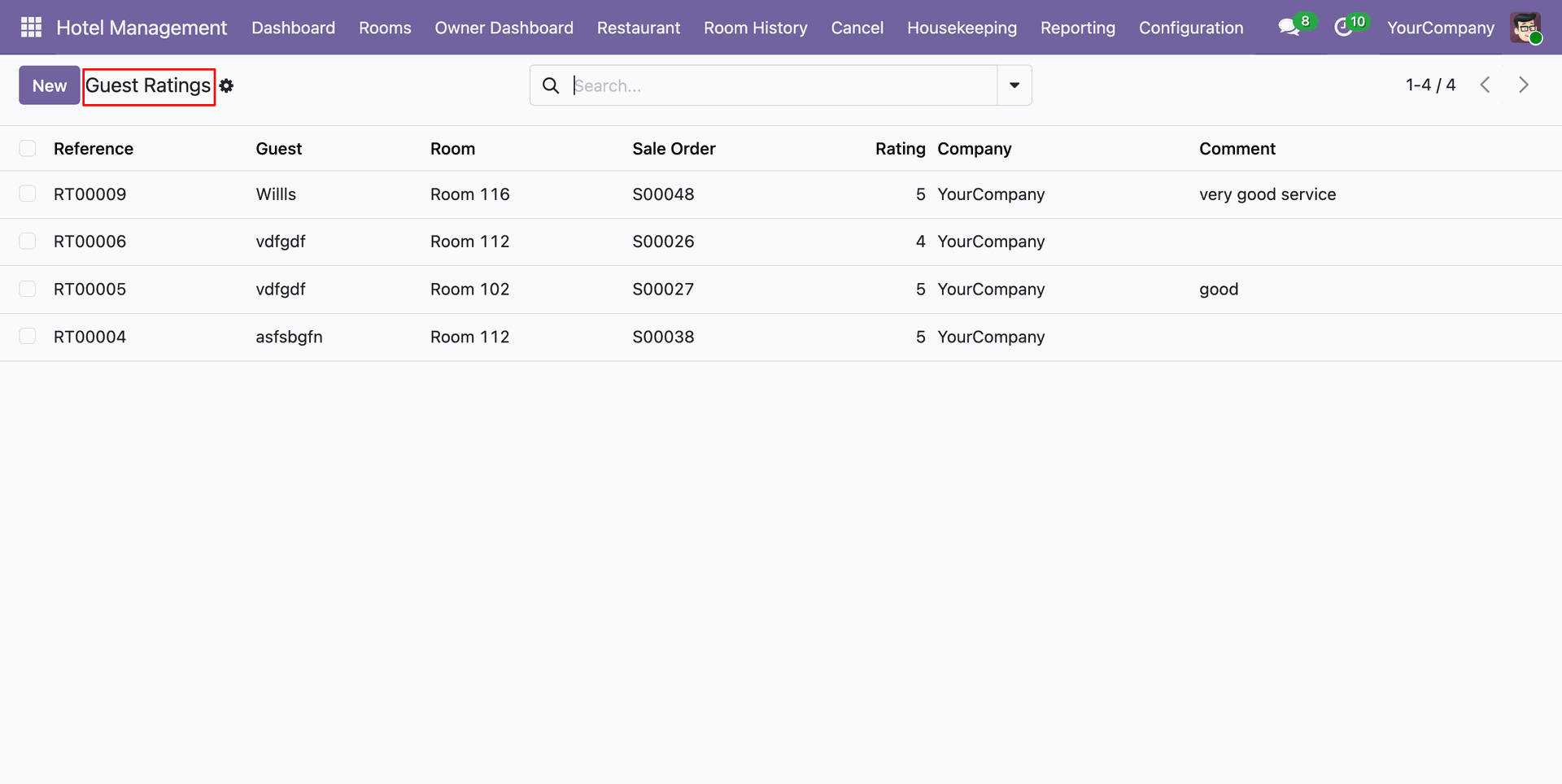Click the user avatar picture
The width and height of the screenshot is (1562, 784).
[1525, 28]
